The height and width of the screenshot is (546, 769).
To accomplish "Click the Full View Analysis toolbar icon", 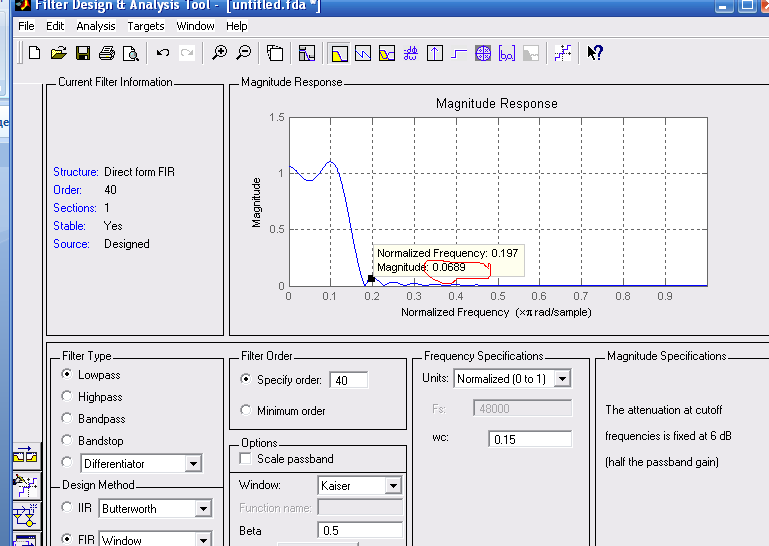I will [275, 53].
